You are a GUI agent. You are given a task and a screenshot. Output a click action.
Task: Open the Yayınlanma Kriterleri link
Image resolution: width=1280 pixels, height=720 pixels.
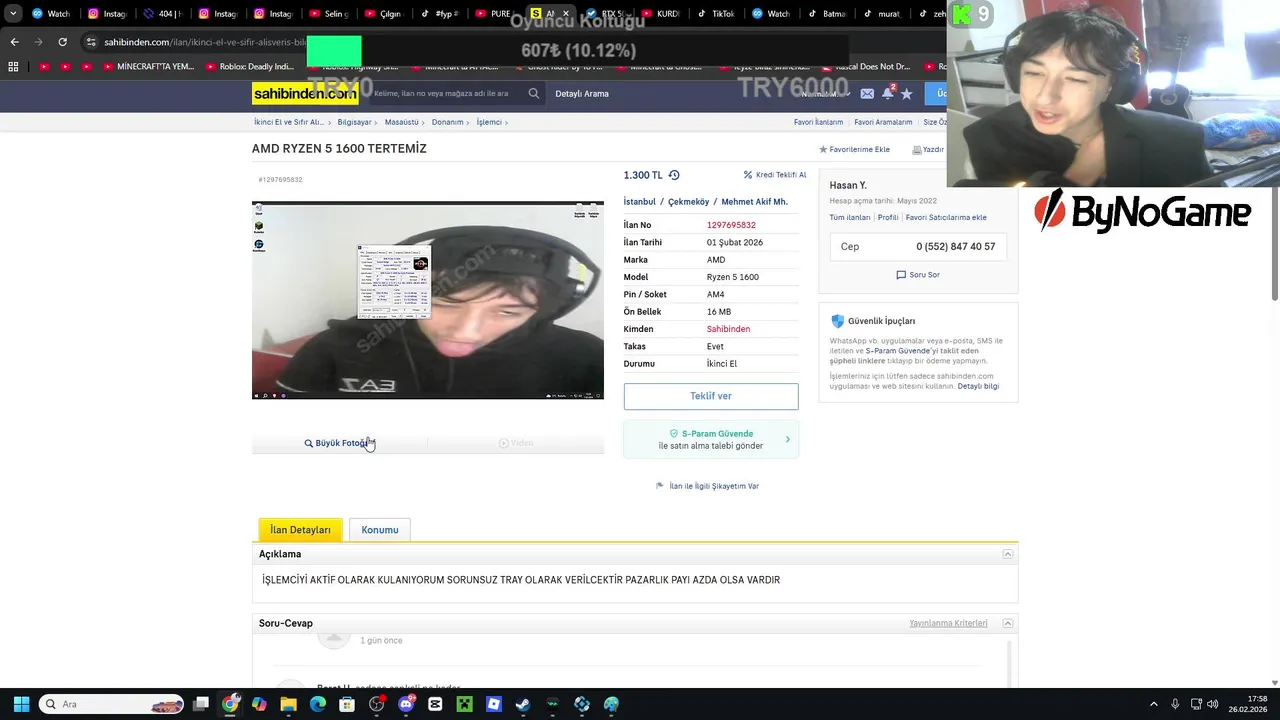pyautogui.click(x=948, y=623)
